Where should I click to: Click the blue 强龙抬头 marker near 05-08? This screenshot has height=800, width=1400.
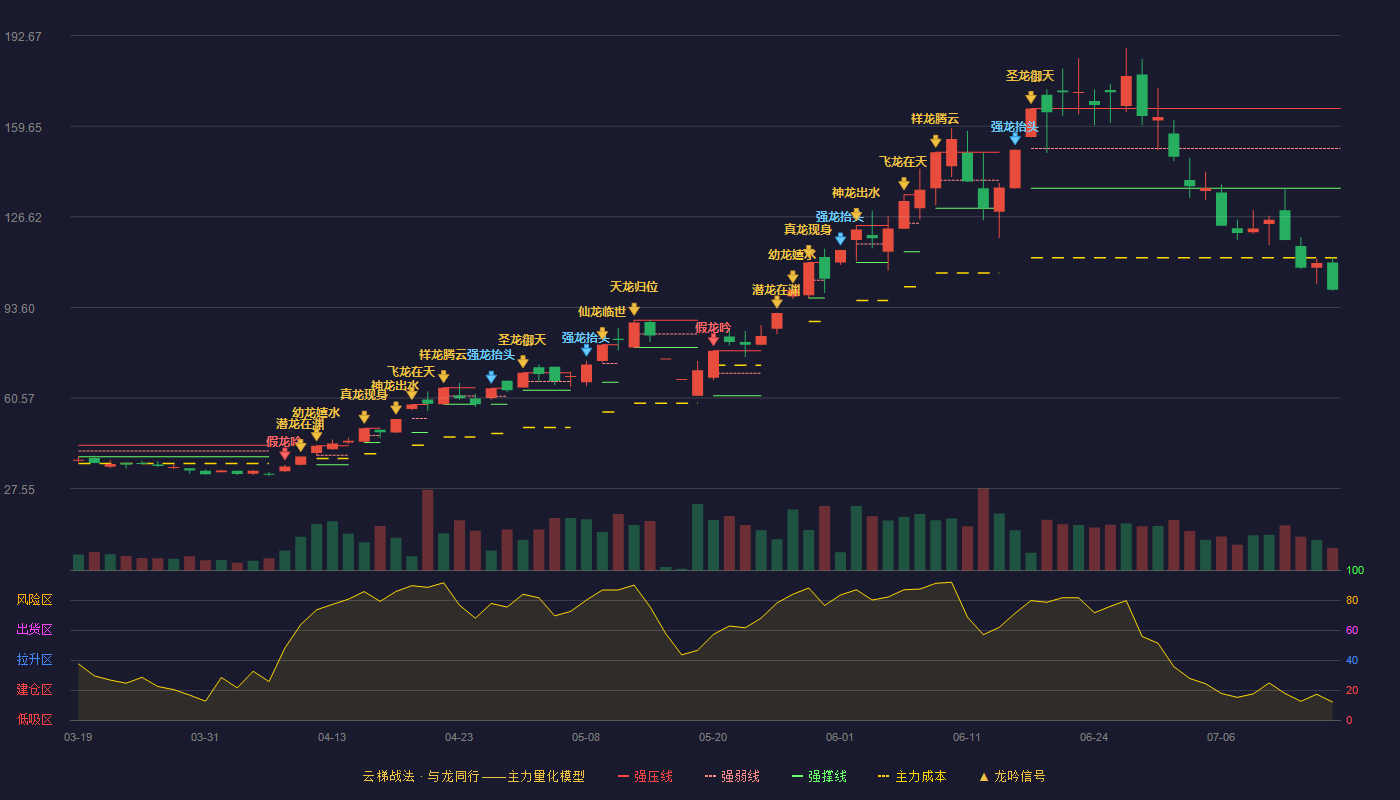586,338
